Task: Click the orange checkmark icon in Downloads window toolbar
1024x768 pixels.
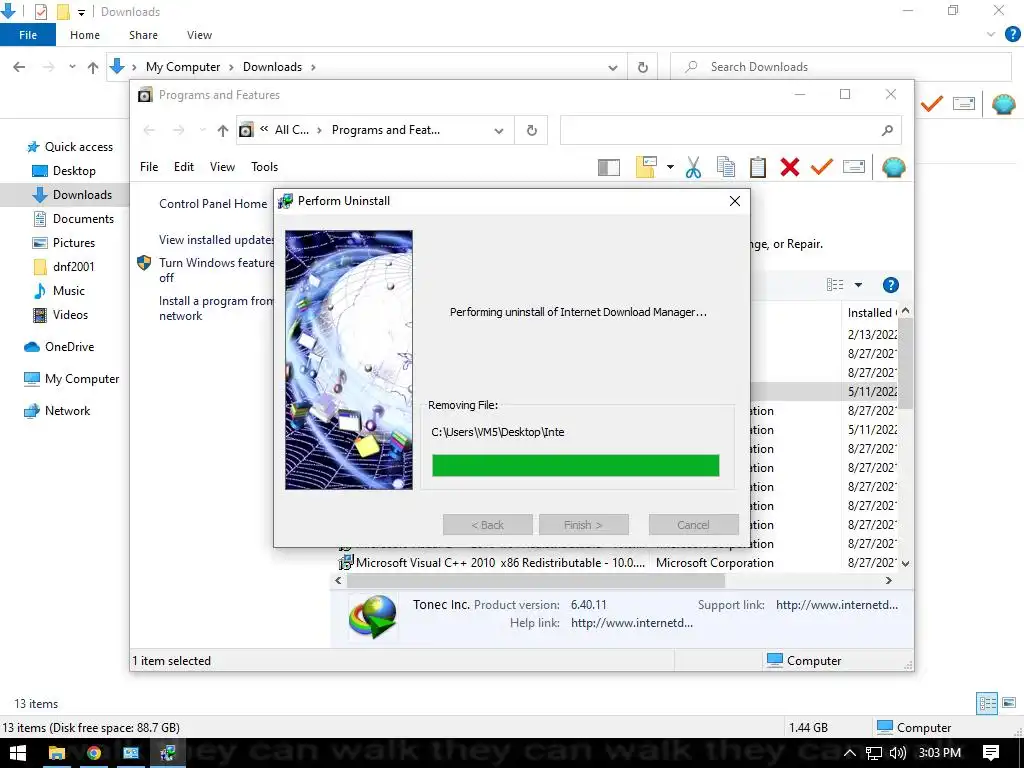Action: point(932,103)
